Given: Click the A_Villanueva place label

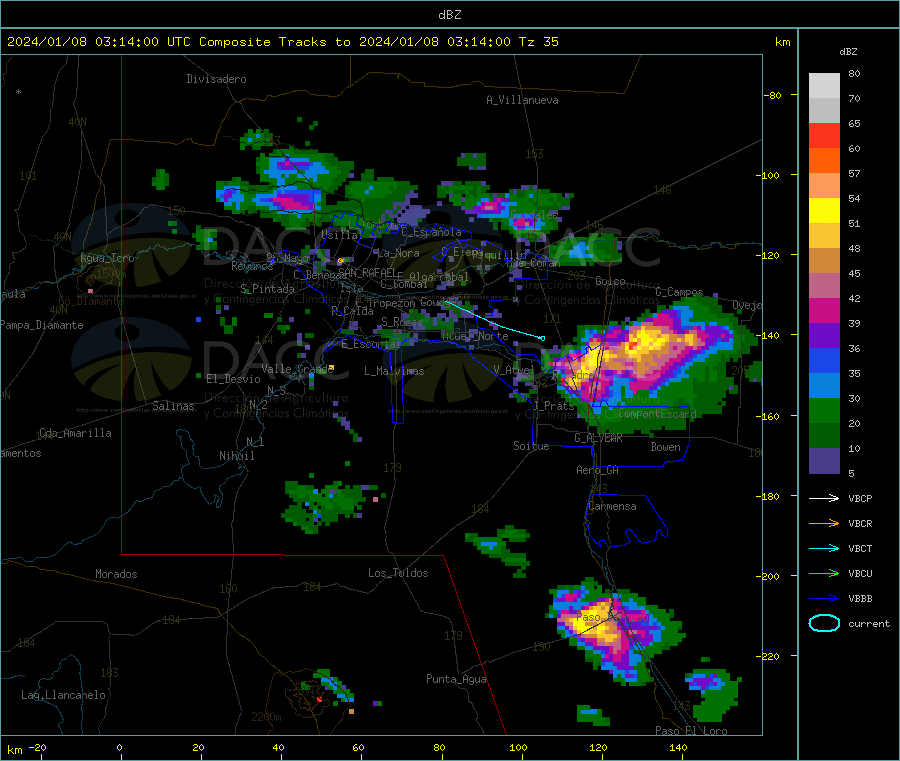Looking at the screenshot, I should tap(522, 100).
